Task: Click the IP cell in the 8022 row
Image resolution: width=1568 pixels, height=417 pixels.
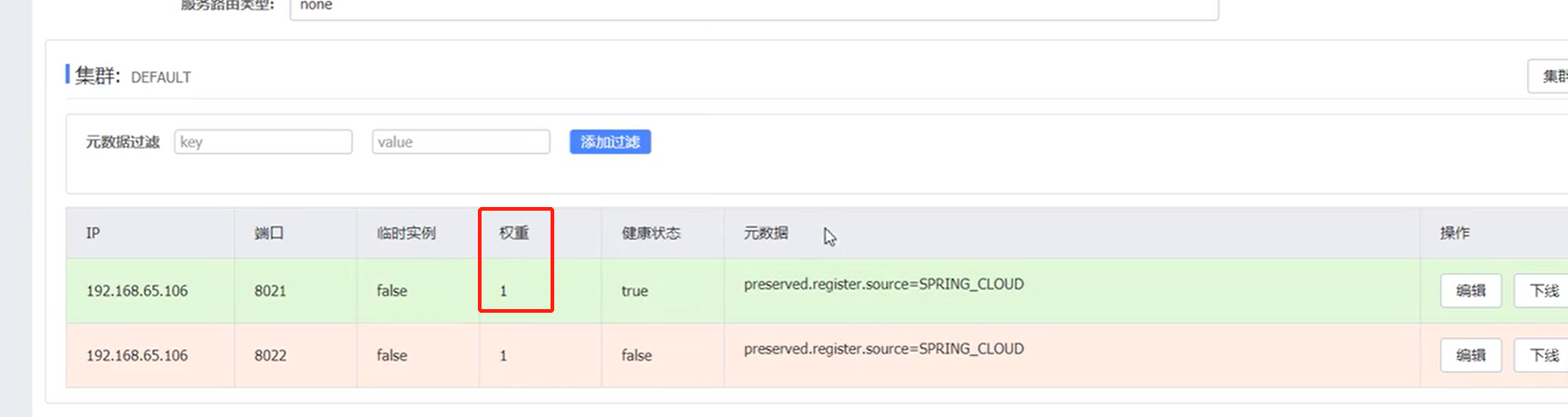Action: (137, 355)
